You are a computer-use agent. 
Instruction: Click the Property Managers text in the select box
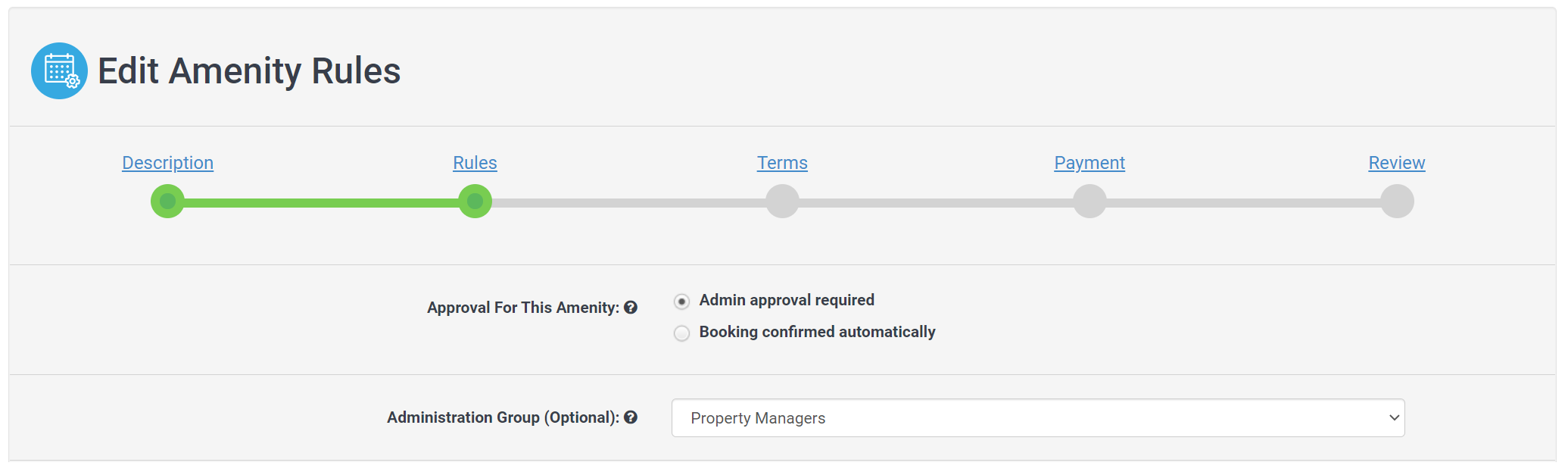(758, 418)
